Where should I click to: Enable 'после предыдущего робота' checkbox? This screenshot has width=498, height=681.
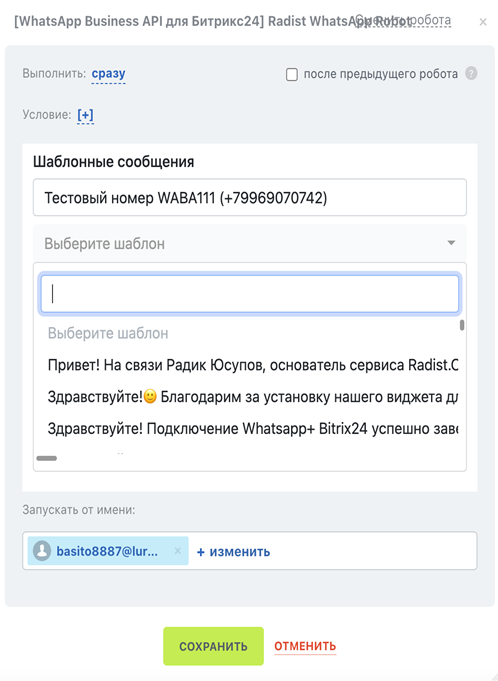[x=292, y=75]
